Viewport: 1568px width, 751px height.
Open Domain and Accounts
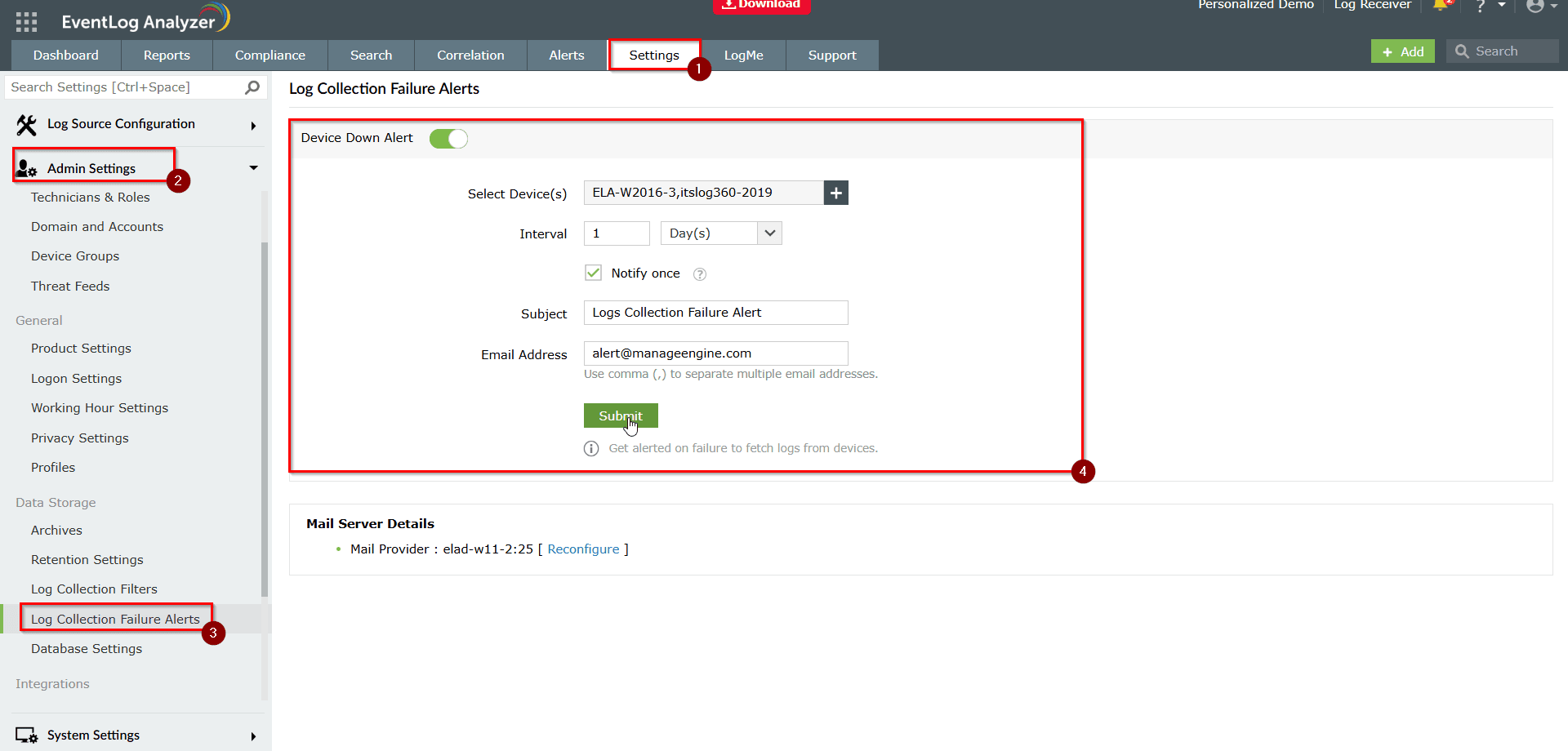coord(97,227)
